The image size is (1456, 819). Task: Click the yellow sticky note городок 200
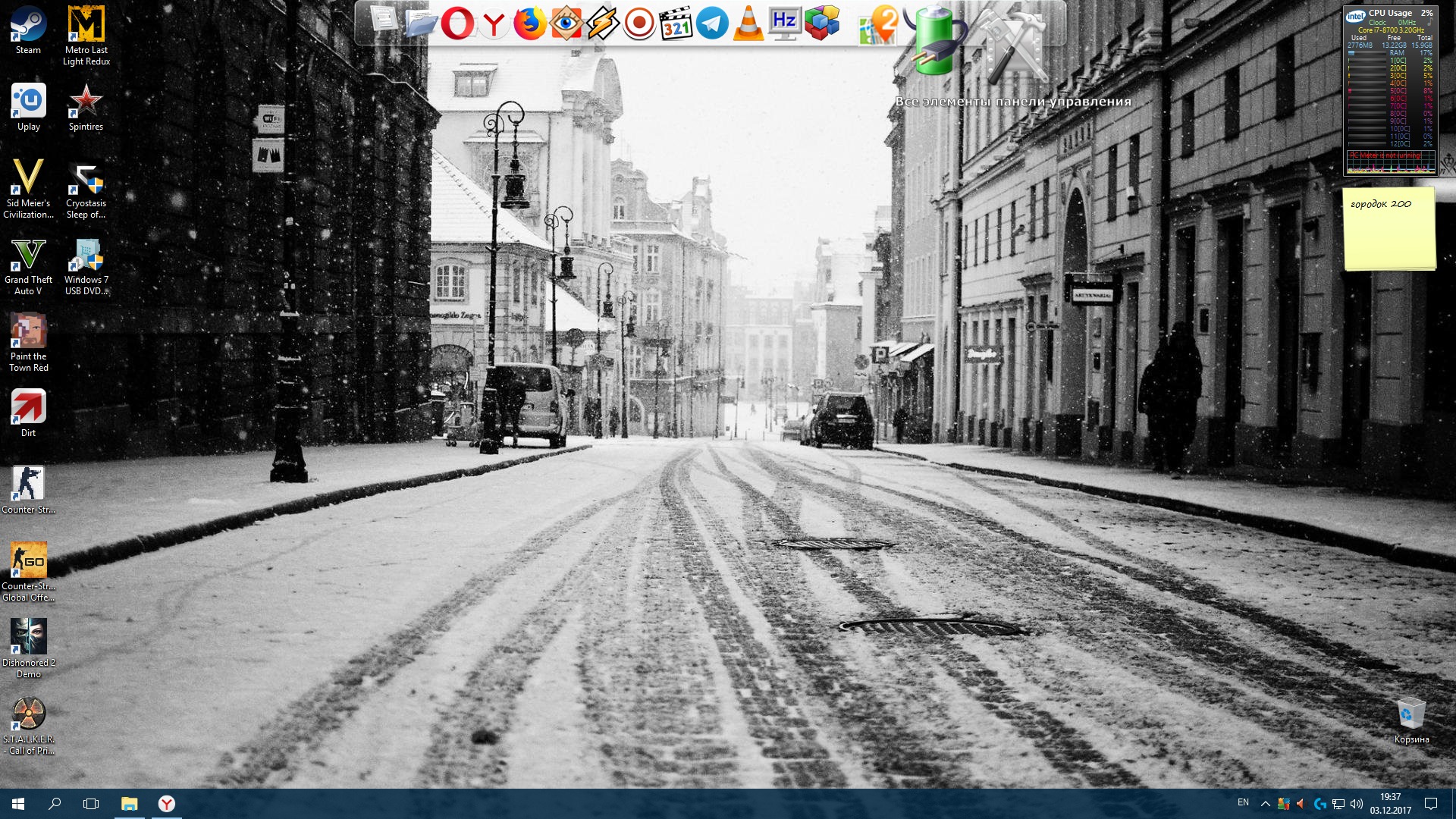[x=1389, y=229]
